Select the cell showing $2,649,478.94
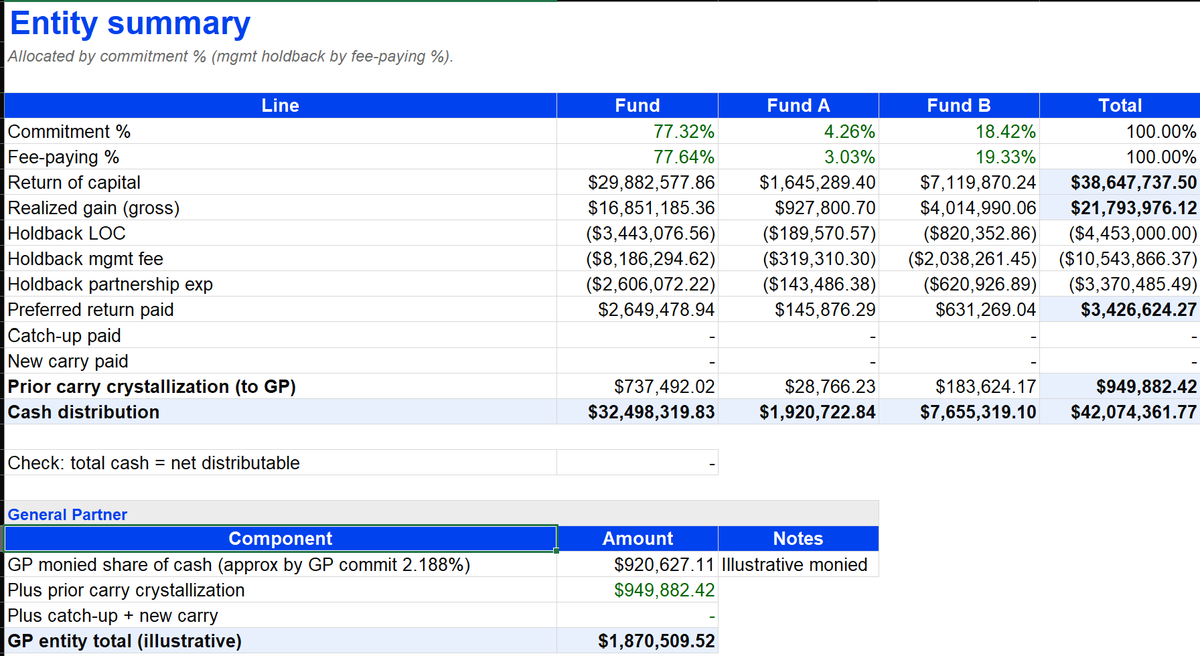Viewport: 1200px width, 656px height. click(637, 310)
